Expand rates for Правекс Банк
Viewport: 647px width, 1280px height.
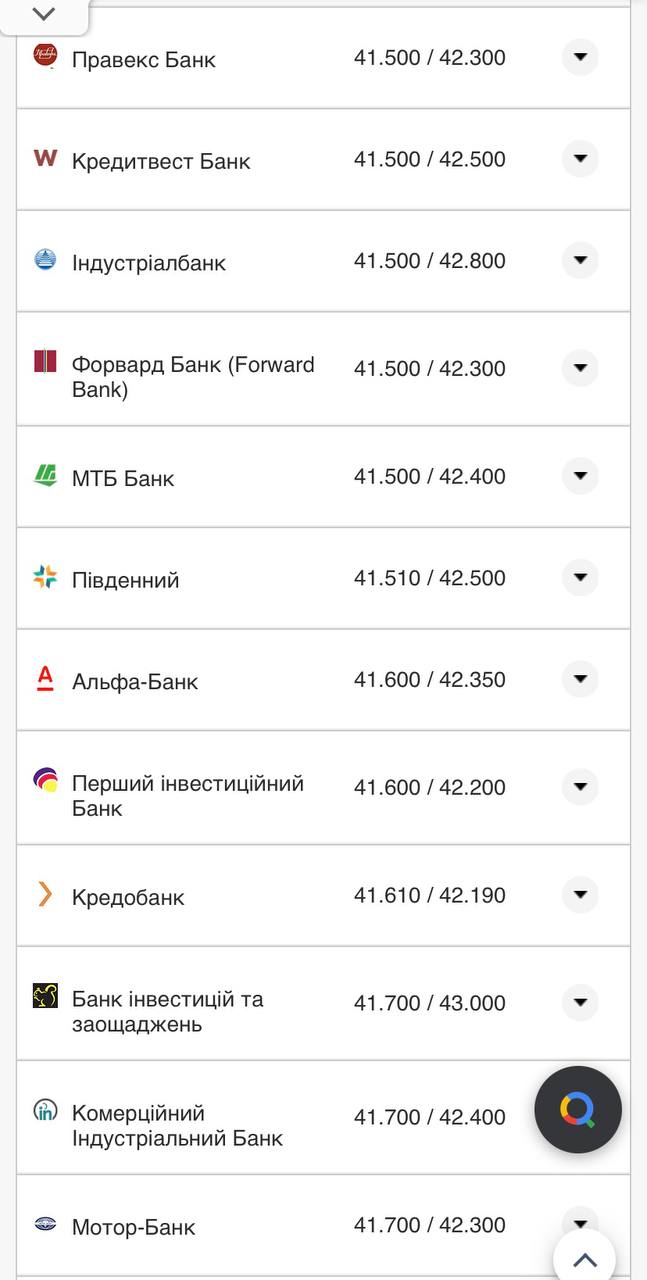click(x=580, y=57)
